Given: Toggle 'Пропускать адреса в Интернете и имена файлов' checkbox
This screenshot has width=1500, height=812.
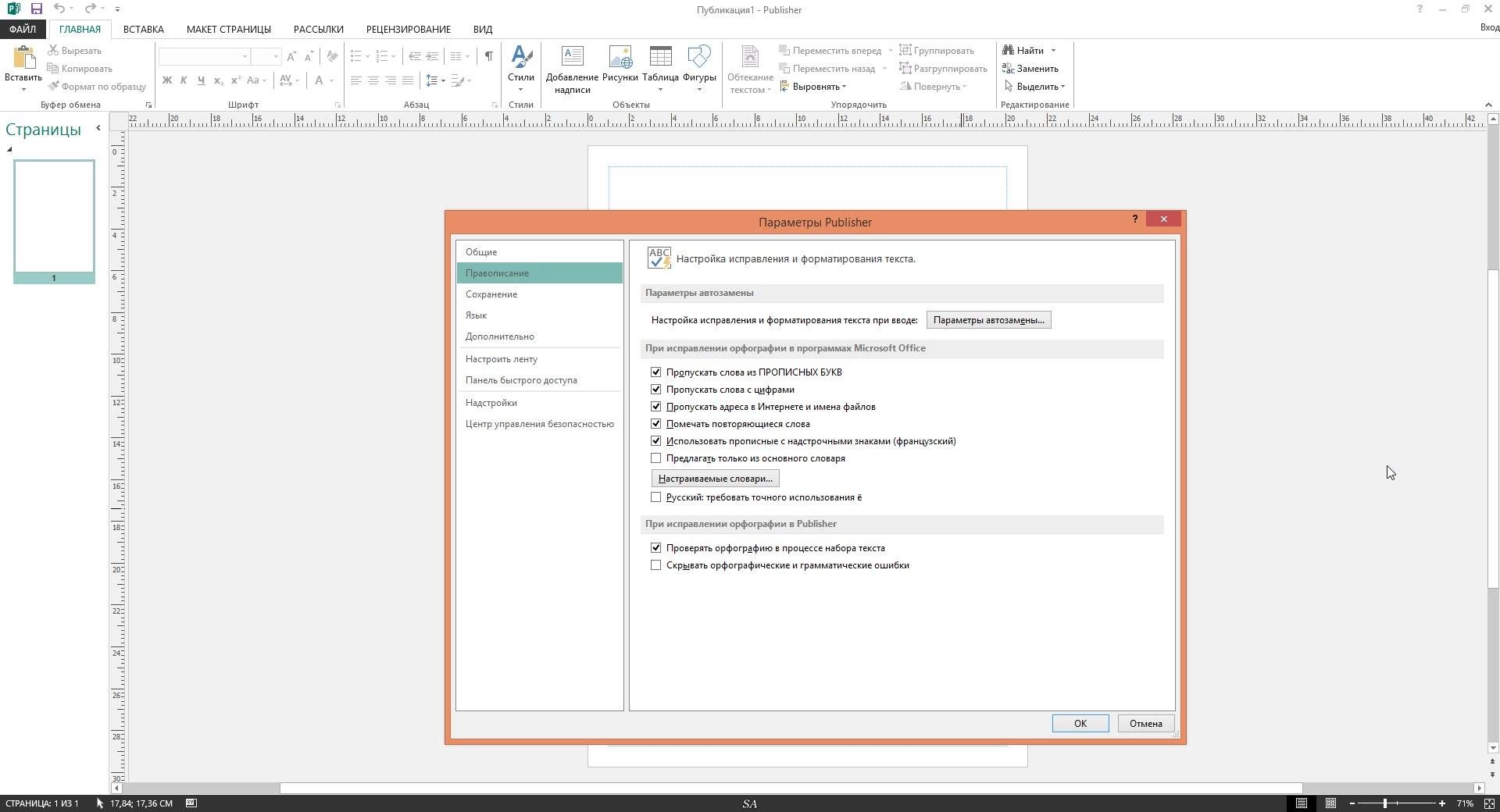Looking at the screenshot, I should (656, 407).
